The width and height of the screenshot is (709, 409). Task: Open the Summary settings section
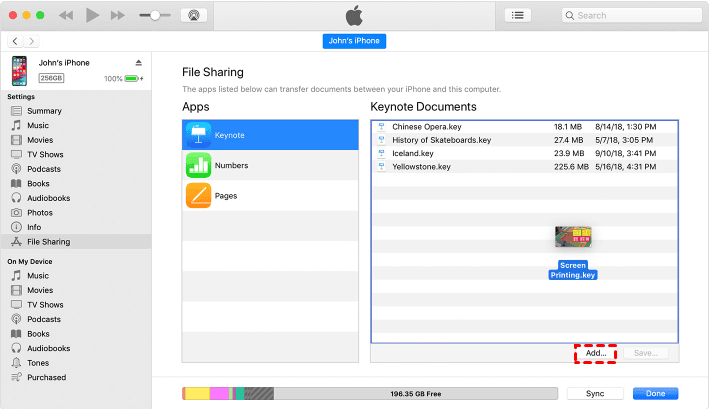click(x=44, y=111)
